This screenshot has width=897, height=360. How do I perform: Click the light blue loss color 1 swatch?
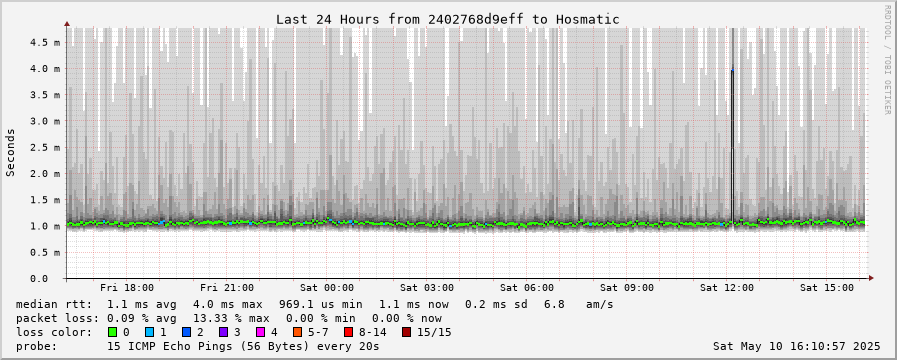point(148,332)
